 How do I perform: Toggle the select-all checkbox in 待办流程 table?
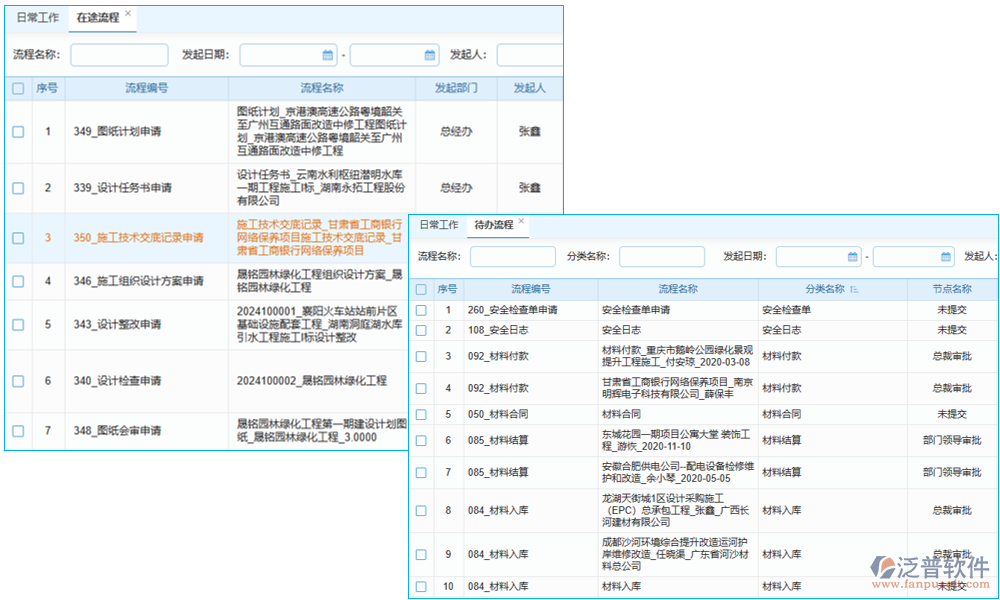point(421,289)
